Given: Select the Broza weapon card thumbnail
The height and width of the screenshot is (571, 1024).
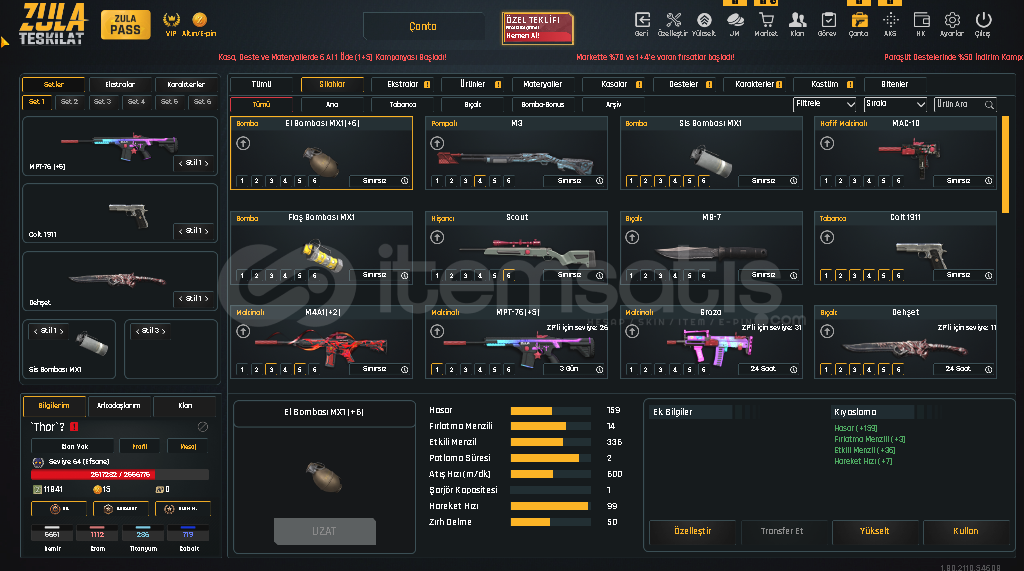Looking at the screenshot, I should 711,344.
